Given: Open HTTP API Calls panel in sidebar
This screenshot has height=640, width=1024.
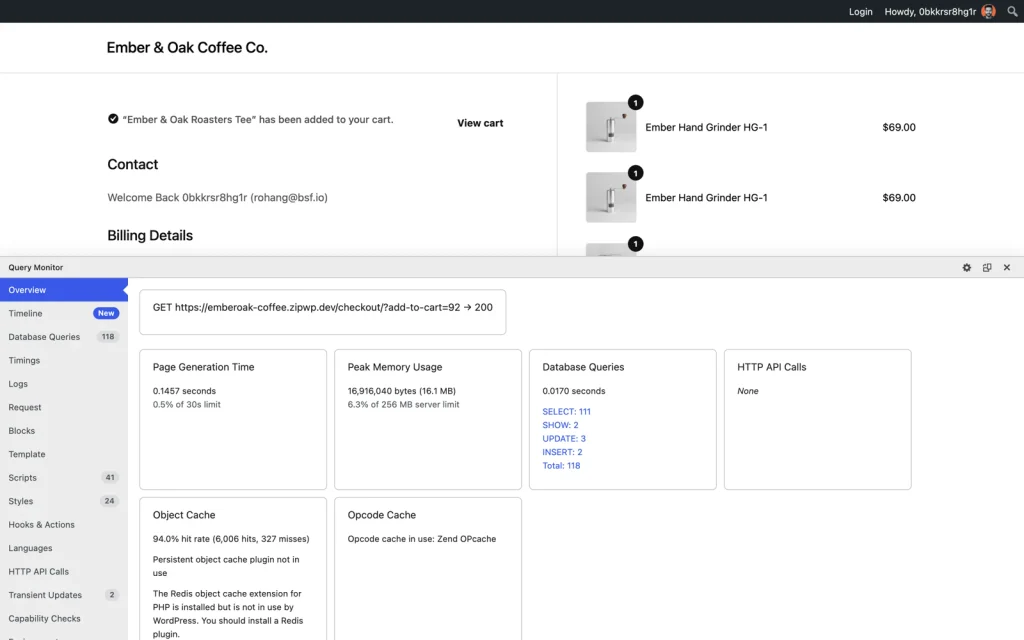Looking at the screenshot, I should (63, 572).
